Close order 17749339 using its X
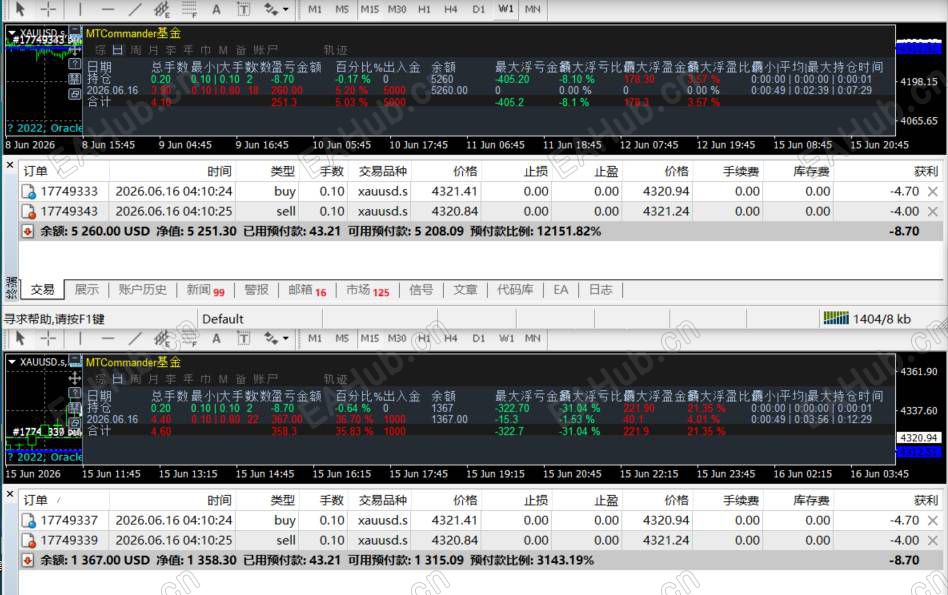Screen dimensions: 948x595 [932, 540]
